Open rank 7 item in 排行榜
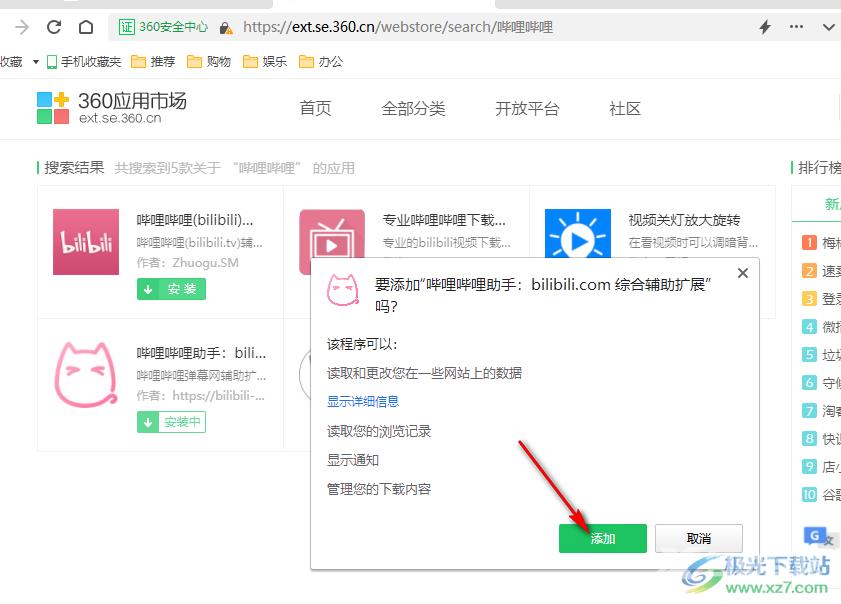This screenshot has height=604, width=841. tap(821, 410)
